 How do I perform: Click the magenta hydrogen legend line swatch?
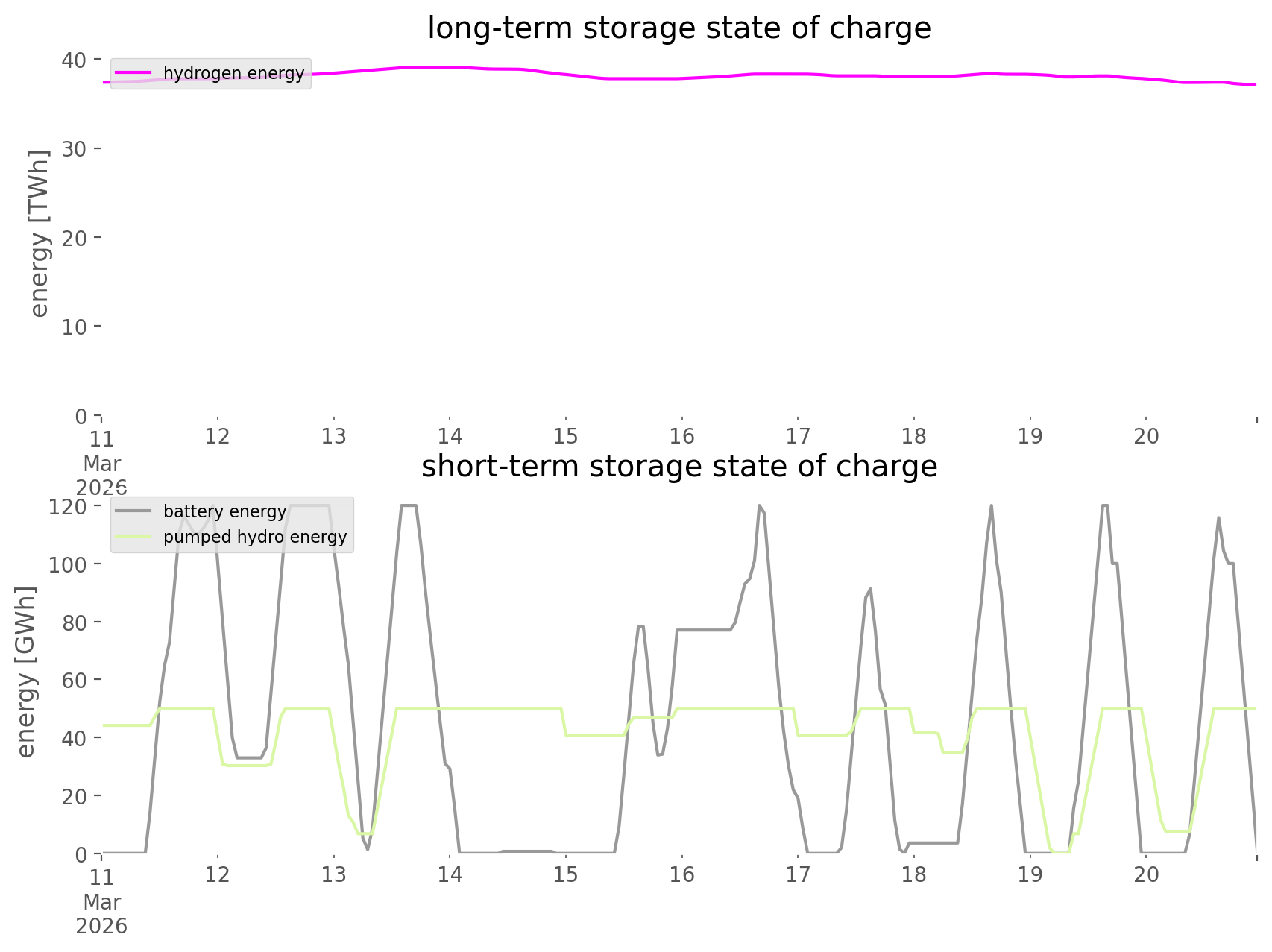[x=133, y=73]
